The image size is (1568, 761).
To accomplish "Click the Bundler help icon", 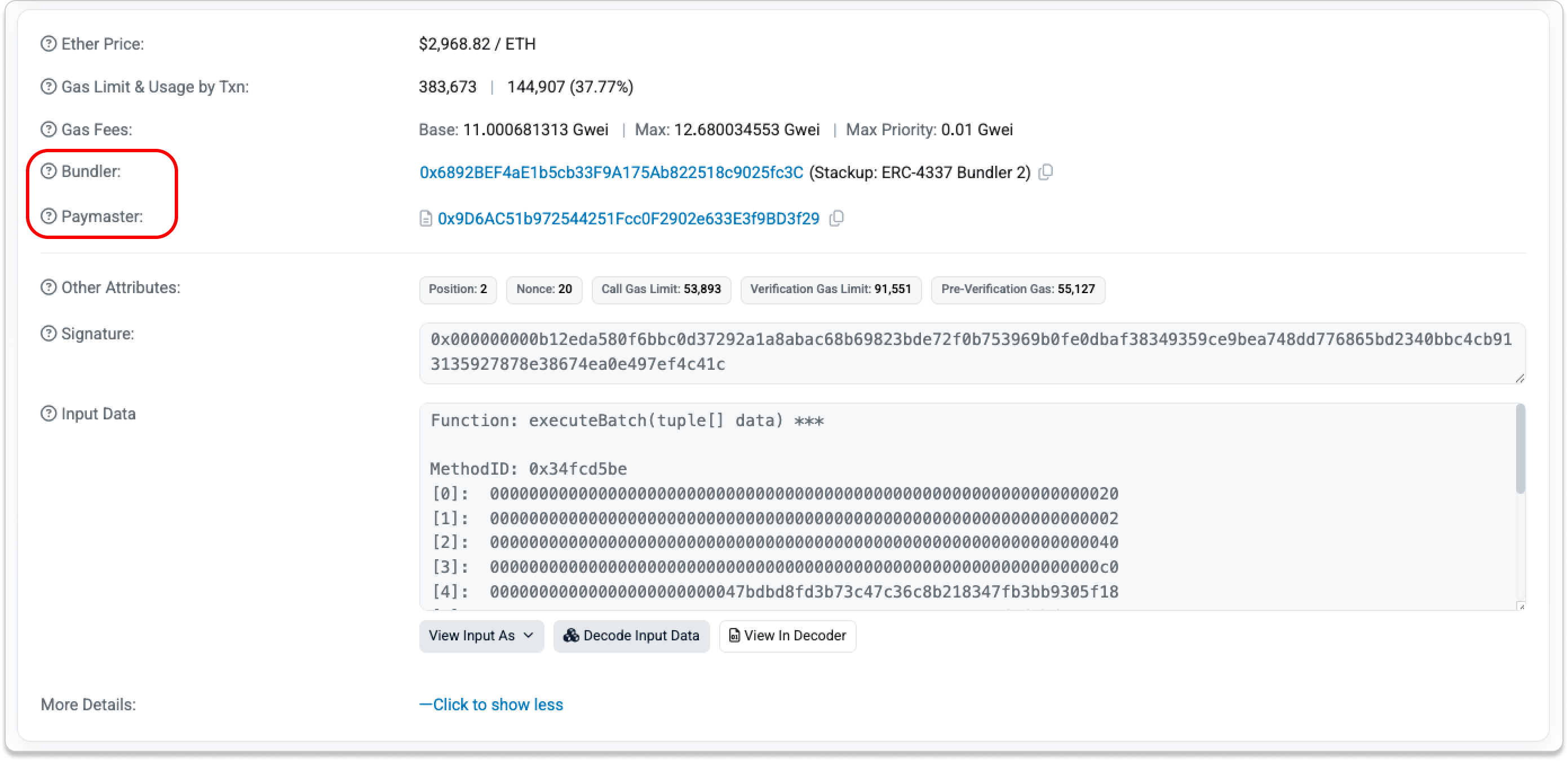I will (x=48, y=172).
